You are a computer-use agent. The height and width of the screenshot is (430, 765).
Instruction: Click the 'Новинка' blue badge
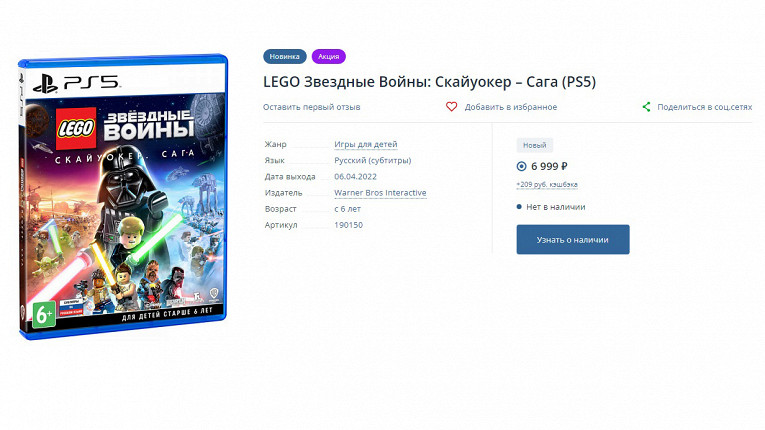(x=285, y=57)
